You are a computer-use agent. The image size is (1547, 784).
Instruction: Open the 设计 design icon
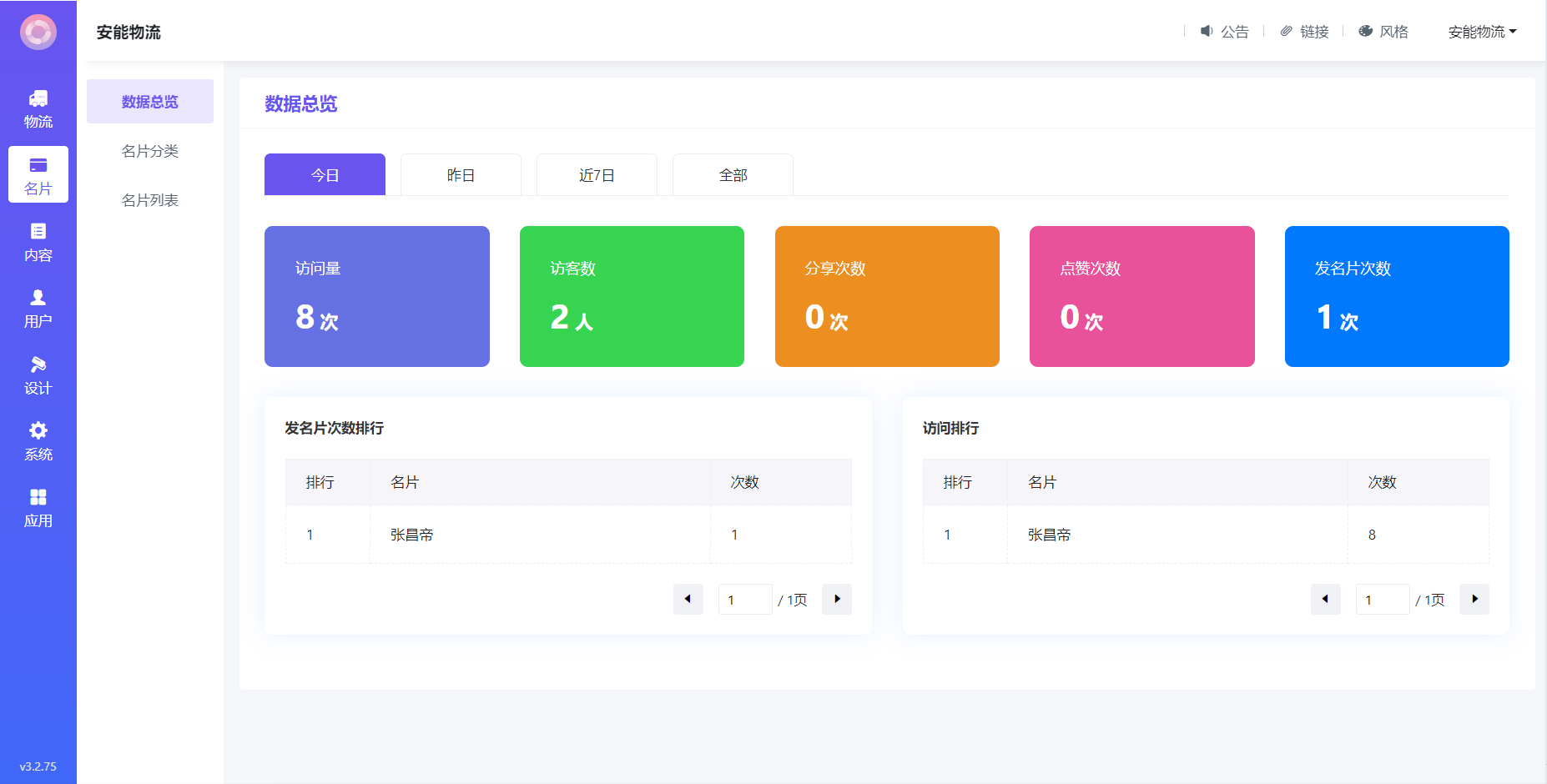click(x=38, y=364)
